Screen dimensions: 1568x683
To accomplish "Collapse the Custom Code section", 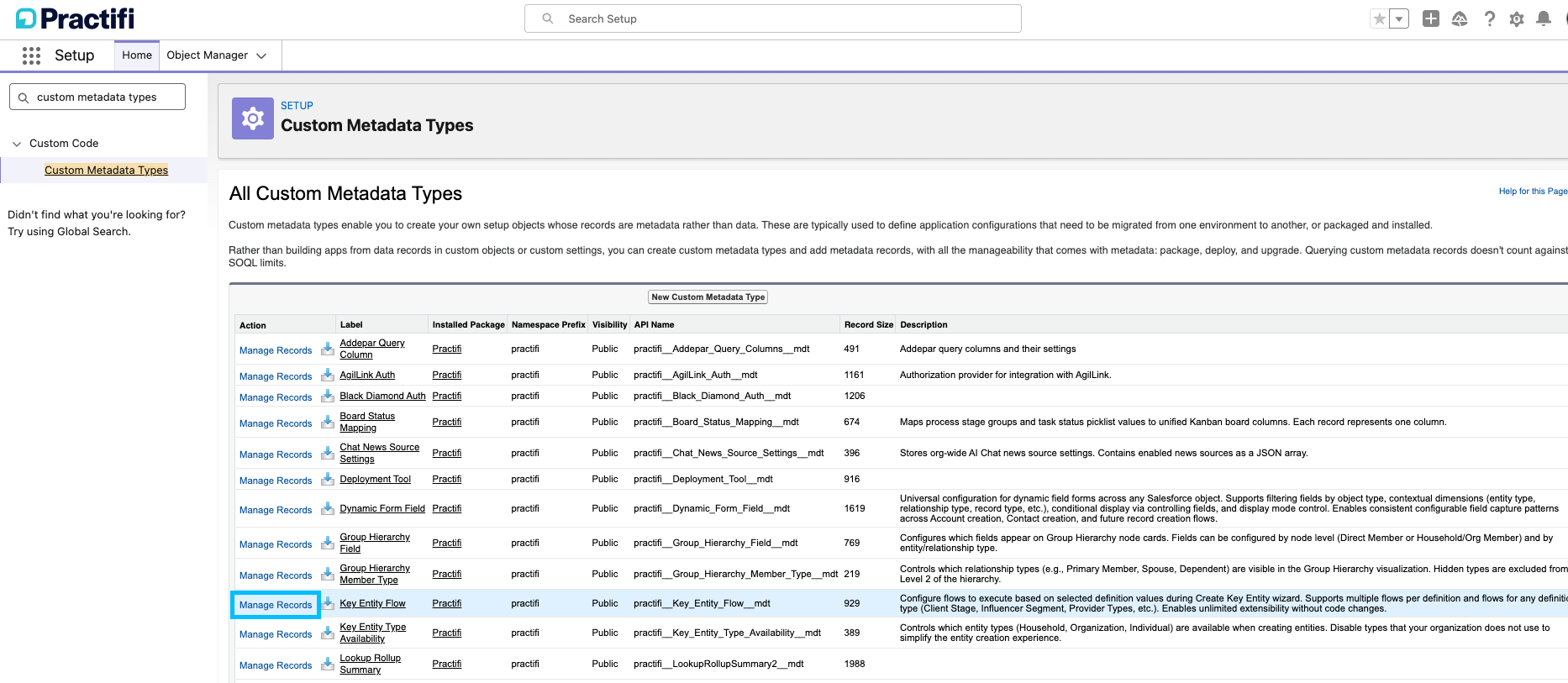I will coord(17,144).
